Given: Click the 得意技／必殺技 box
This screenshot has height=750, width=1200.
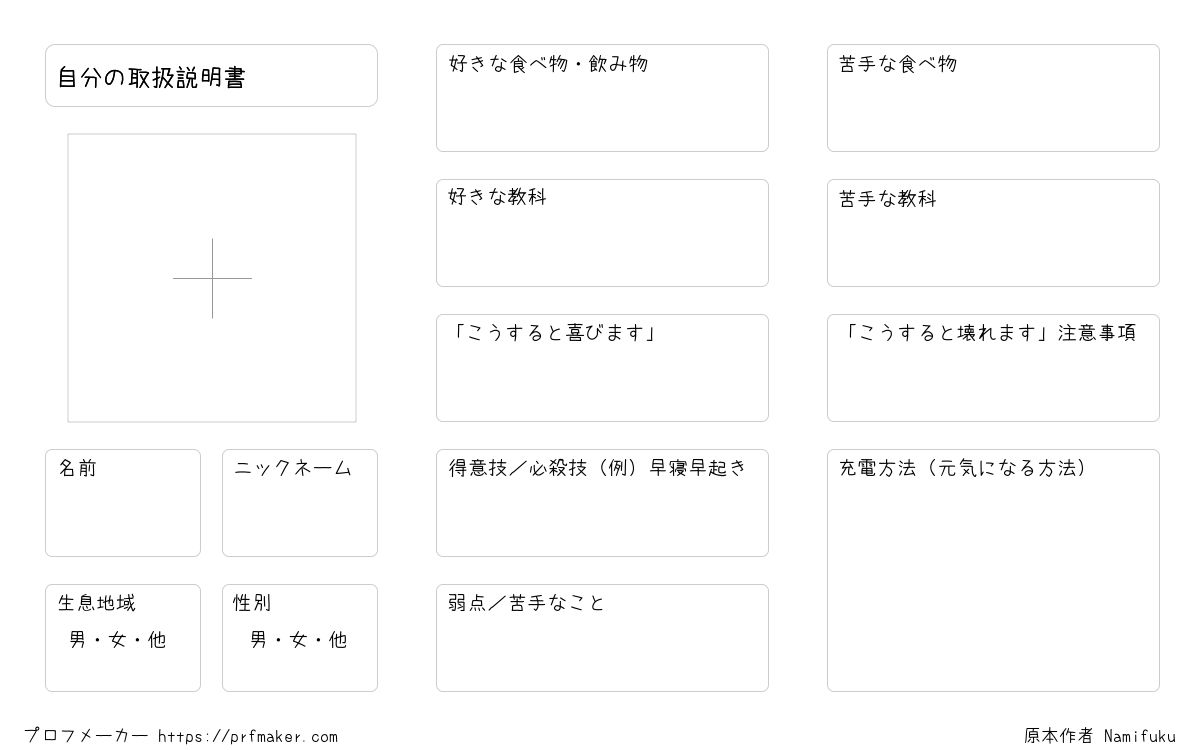Looking at the screenshot, I should click(x=602, y=503).
